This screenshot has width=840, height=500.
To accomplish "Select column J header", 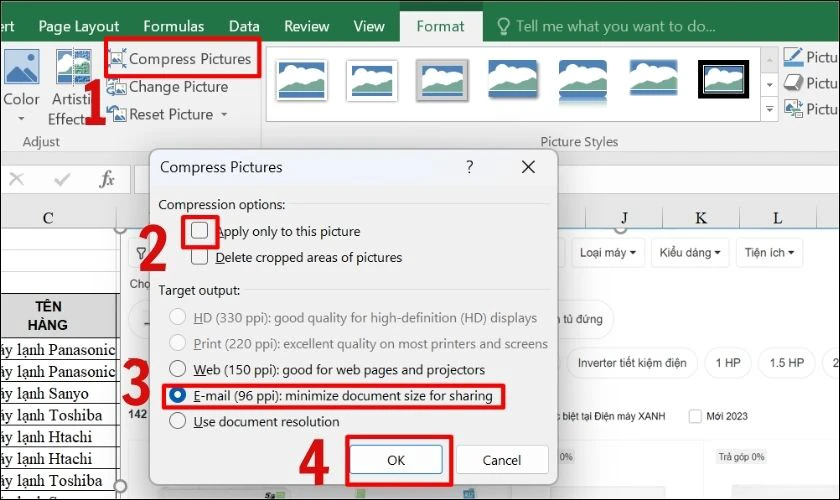I will pyautogui.click(x=624, y=218).
